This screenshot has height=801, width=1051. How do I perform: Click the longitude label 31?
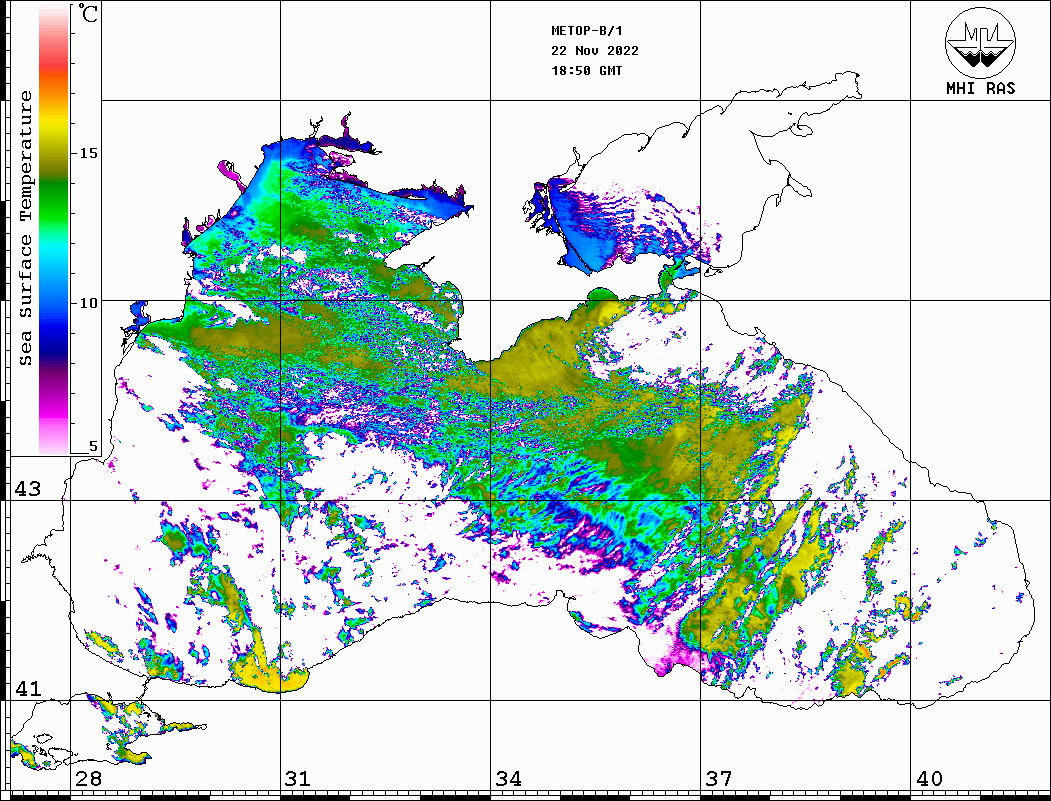click(298, 779)
